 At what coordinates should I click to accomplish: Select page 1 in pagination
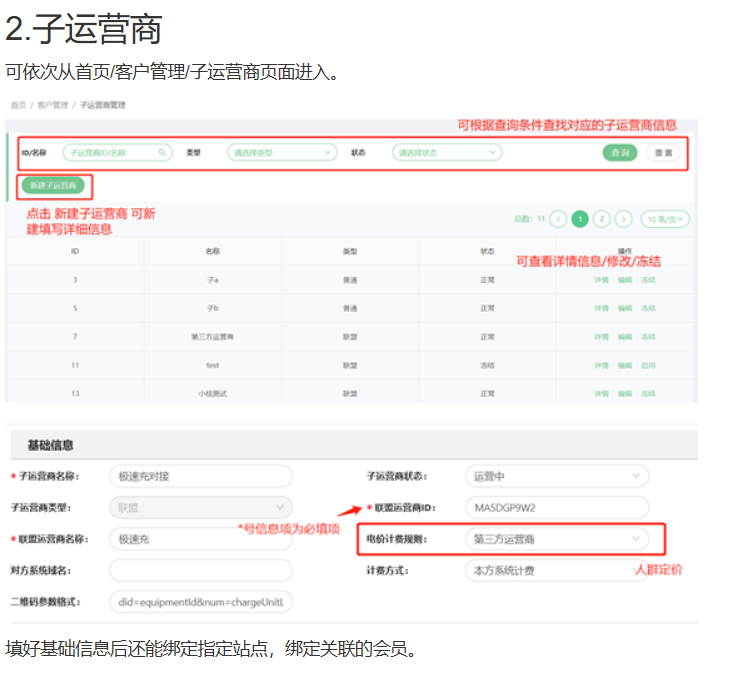coord(580,219)
